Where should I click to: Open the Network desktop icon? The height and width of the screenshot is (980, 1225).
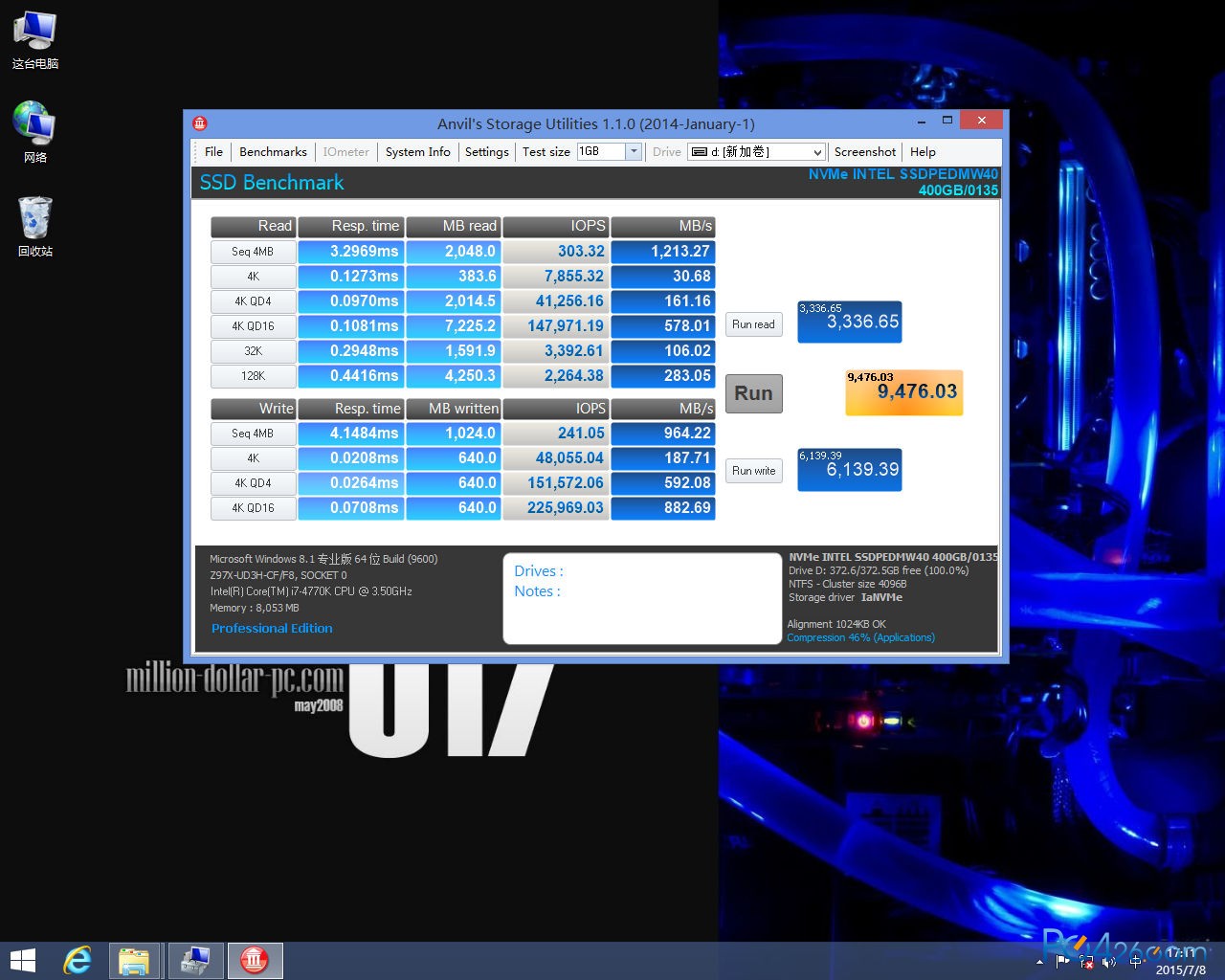pos(34,133)
